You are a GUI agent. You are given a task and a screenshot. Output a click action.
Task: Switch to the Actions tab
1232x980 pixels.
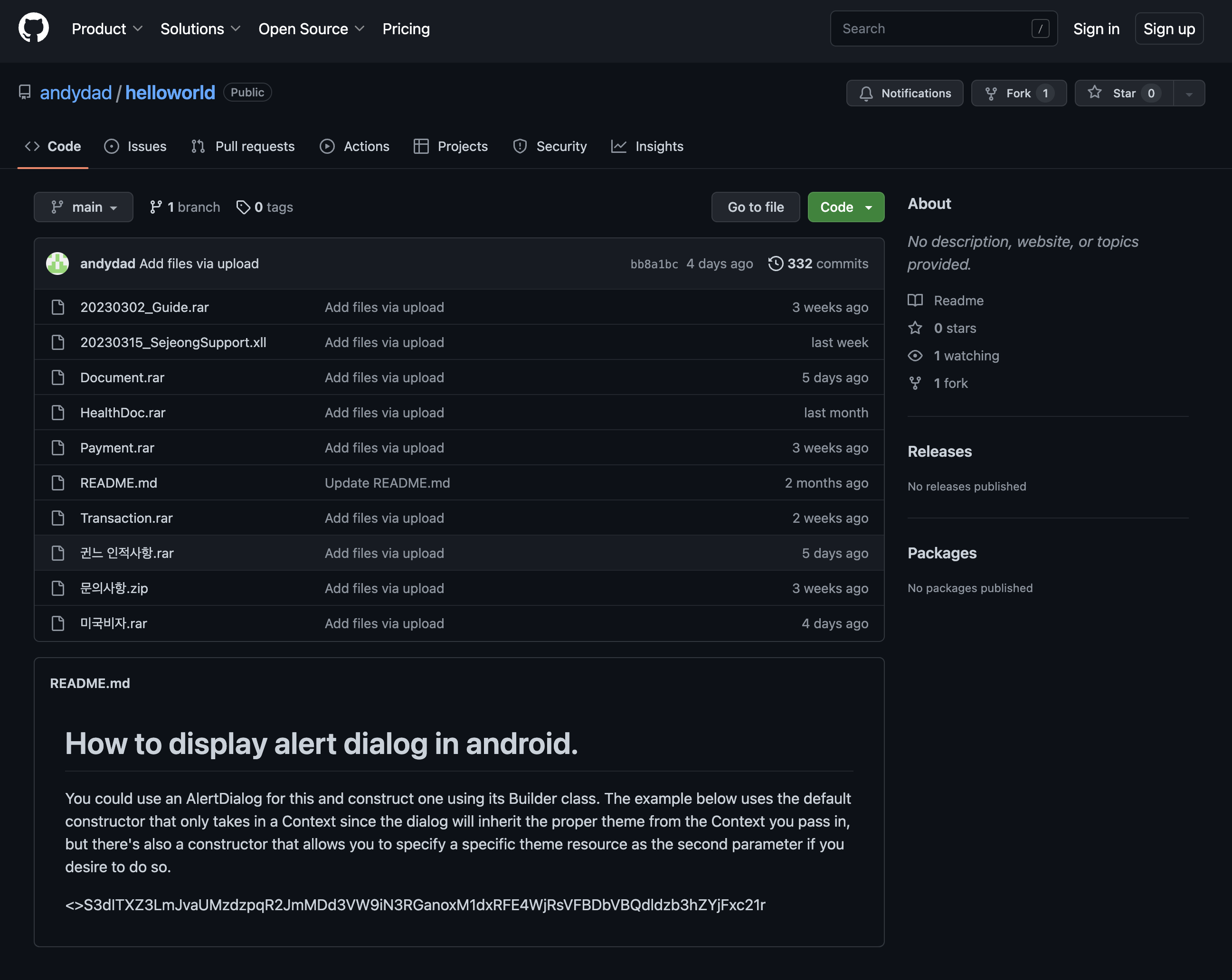tap(354, 146)
